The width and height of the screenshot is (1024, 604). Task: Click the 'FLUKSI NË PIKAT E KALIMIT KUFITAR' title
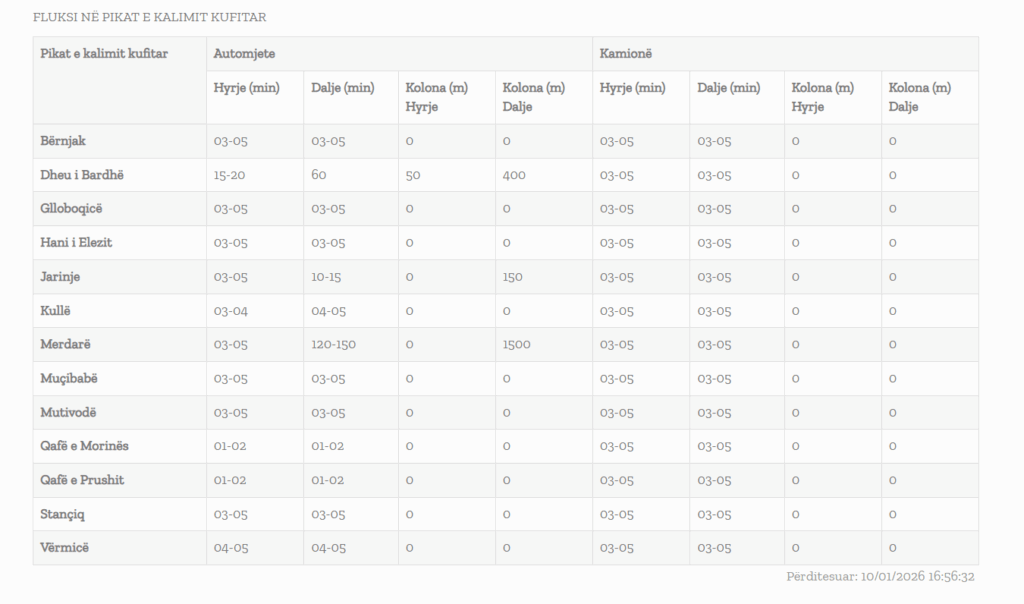[150, 18]
